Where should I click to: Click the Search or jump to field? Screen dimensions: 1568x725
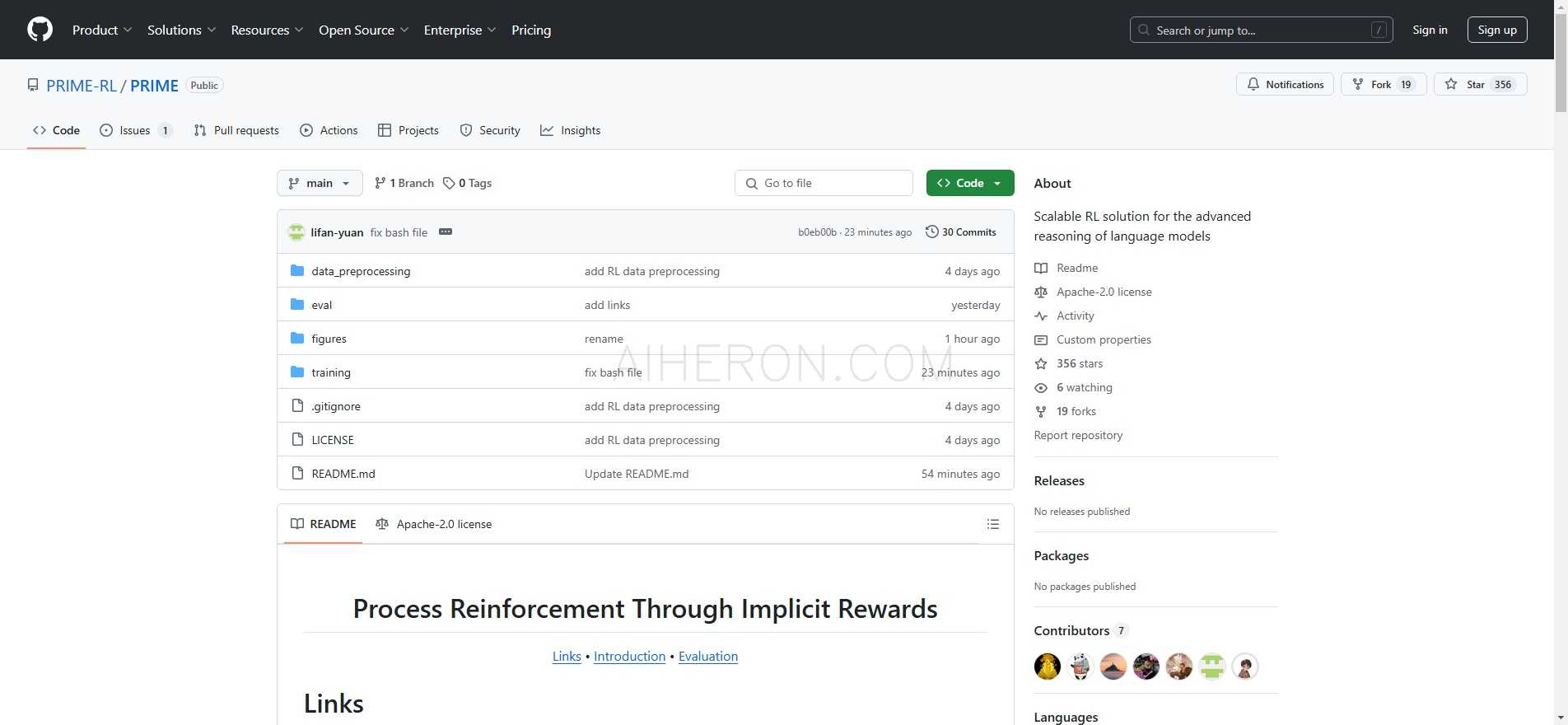pyautogui.click(x=1261, y=30)
